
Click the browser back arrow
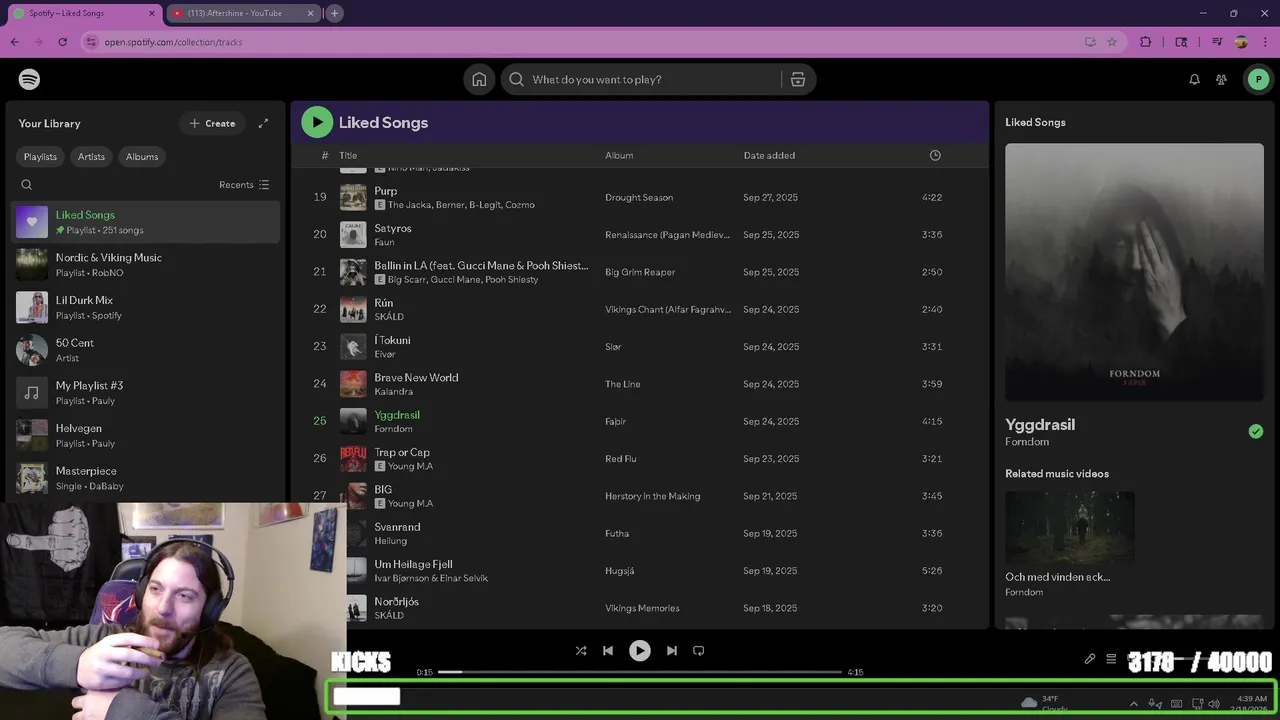point(14,42)
